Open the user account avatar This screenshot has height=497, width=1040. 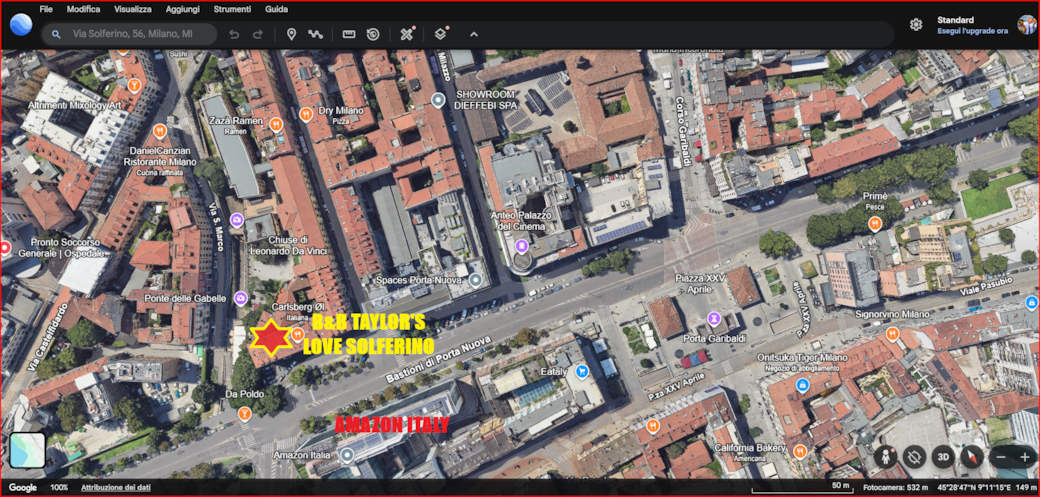1027,25
